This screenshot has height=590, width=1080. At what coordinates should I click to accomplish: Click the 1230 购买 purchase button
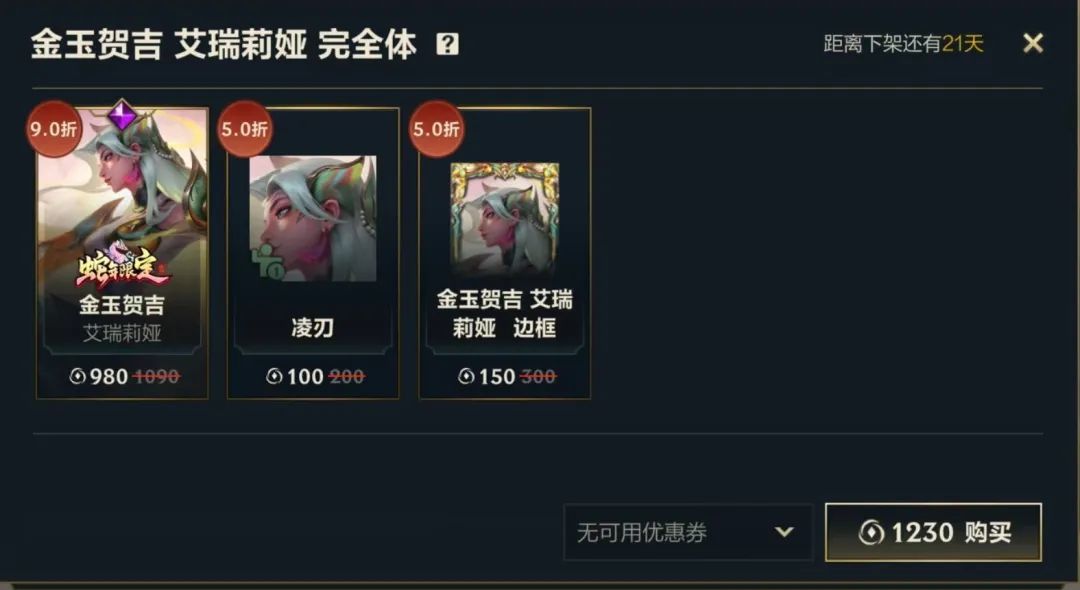click(x=933, y=532)
